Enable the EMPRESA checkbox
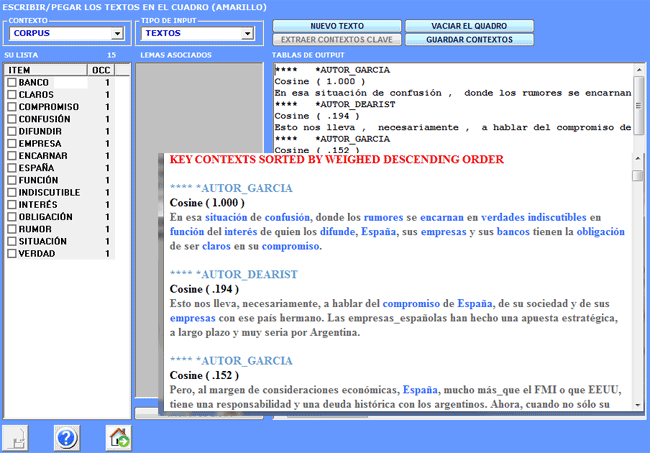Viewport: 650px width, 453px height. (12, 143)
